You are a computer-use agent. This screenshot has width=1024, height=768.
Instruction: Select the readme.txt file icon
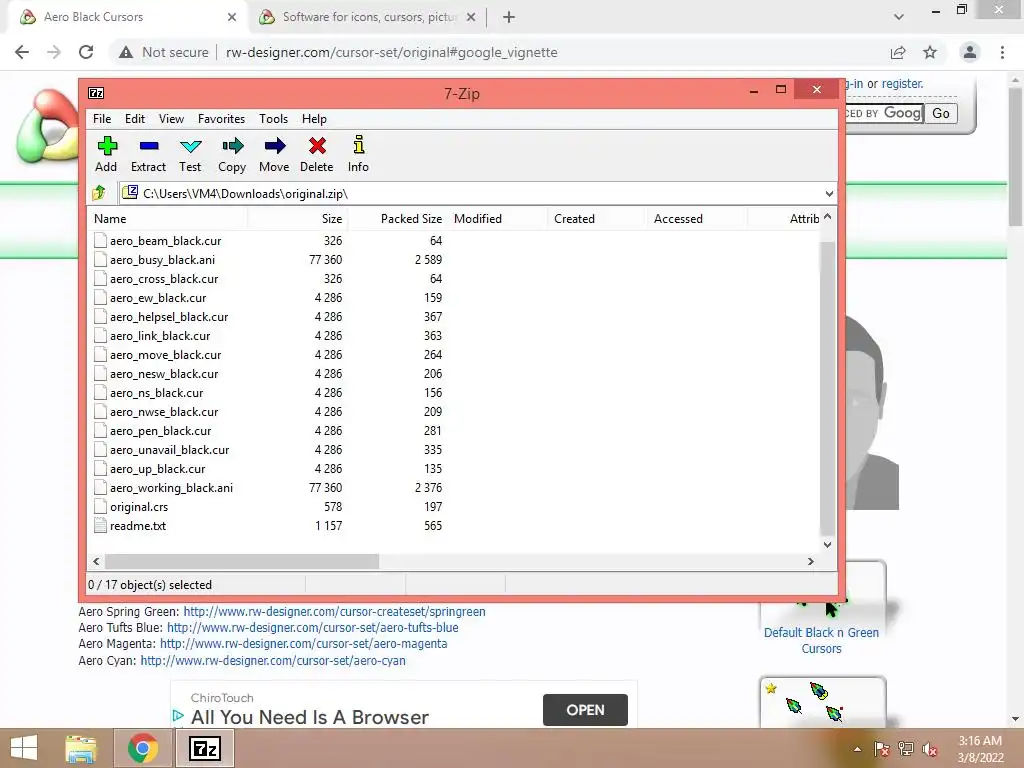pyautogui.click(x=100, y=525)
